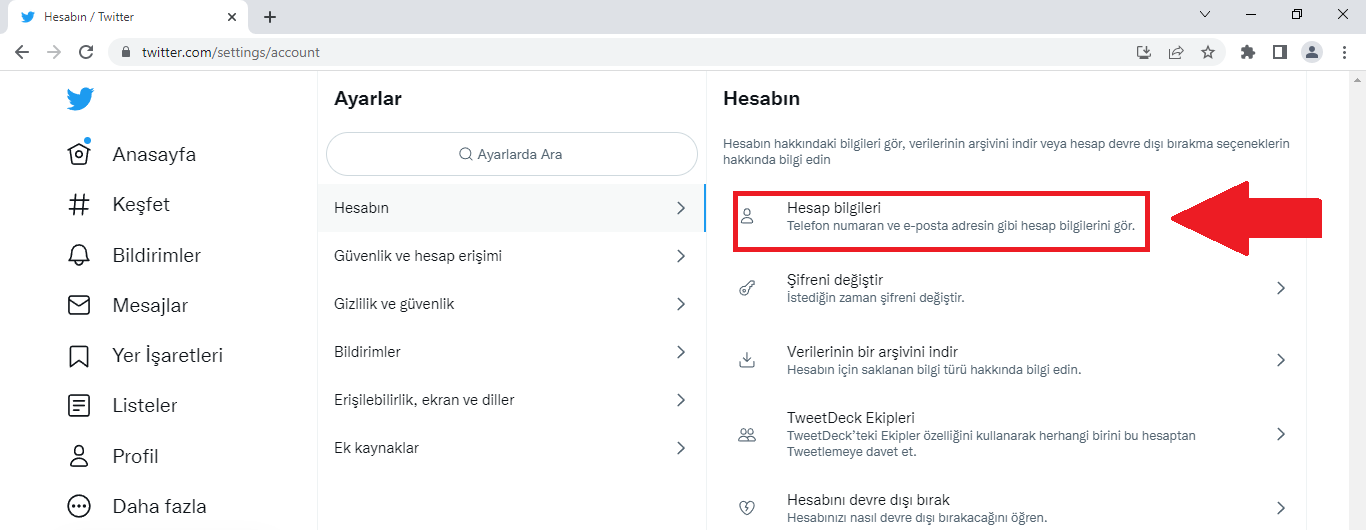Open Hesabını devre dışı bırak

pos(1006,508)
